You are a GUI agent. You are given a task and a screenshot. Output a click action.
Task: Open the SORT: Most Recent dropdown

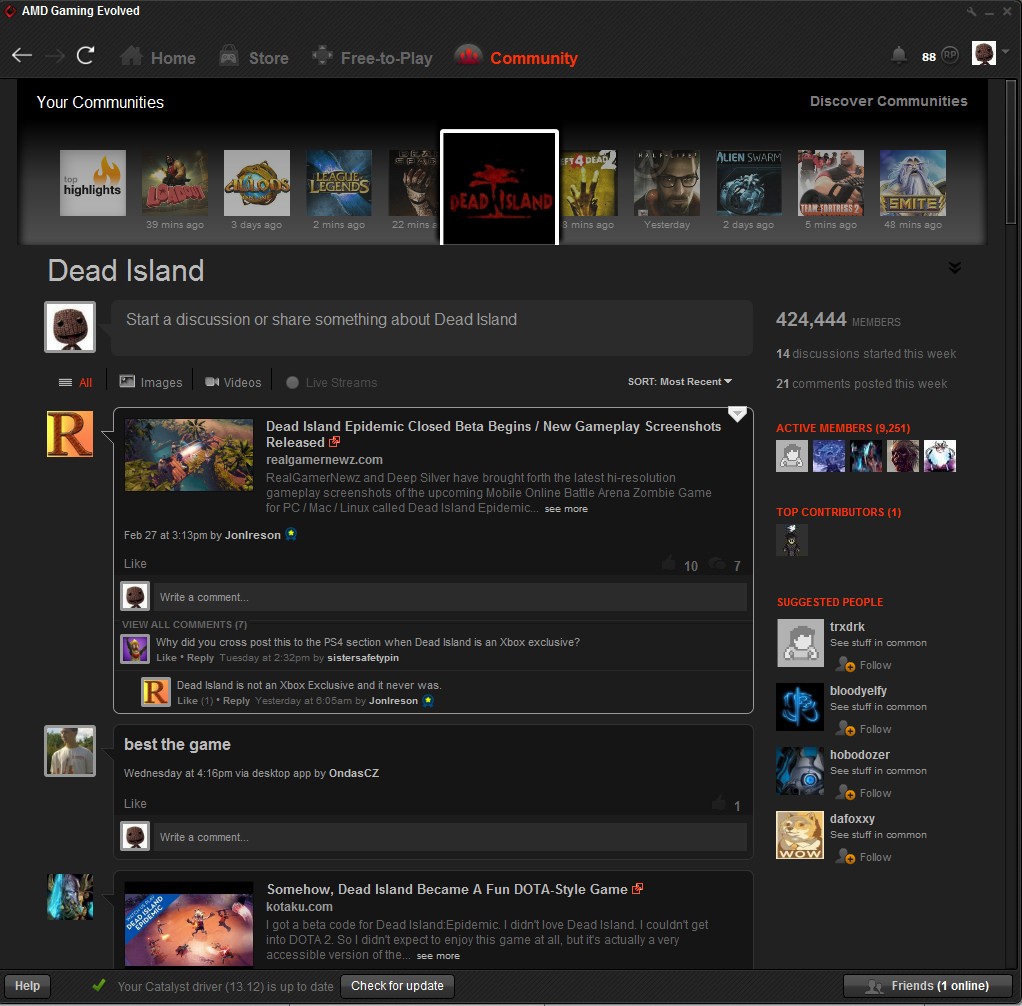tap(680, 381)
